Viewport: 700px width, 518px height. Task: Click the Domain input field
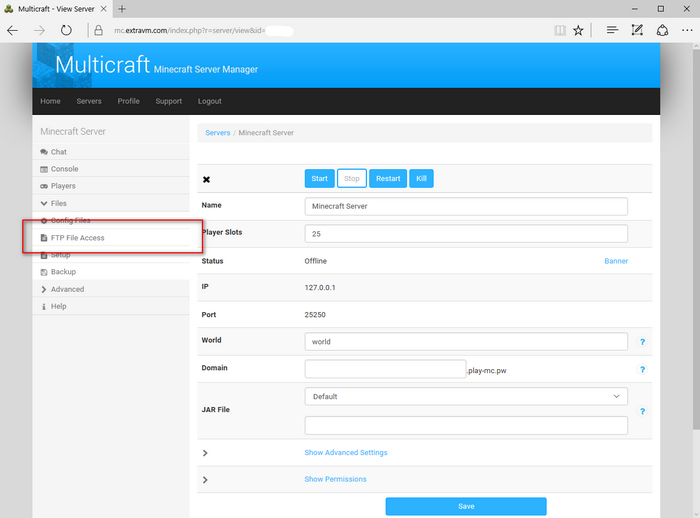(385, 369)
